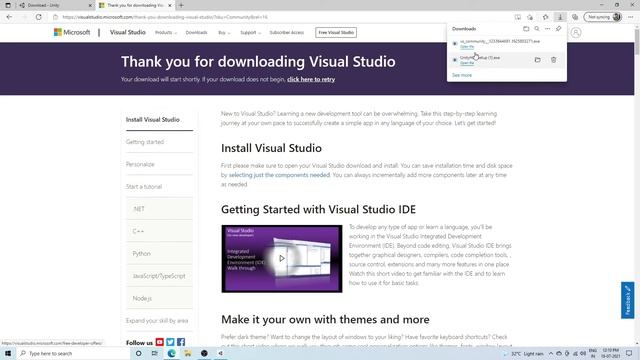This screenshot has height=360, width=640.
Task: Click the 'click here to retry' link
Action: [311, 80]
